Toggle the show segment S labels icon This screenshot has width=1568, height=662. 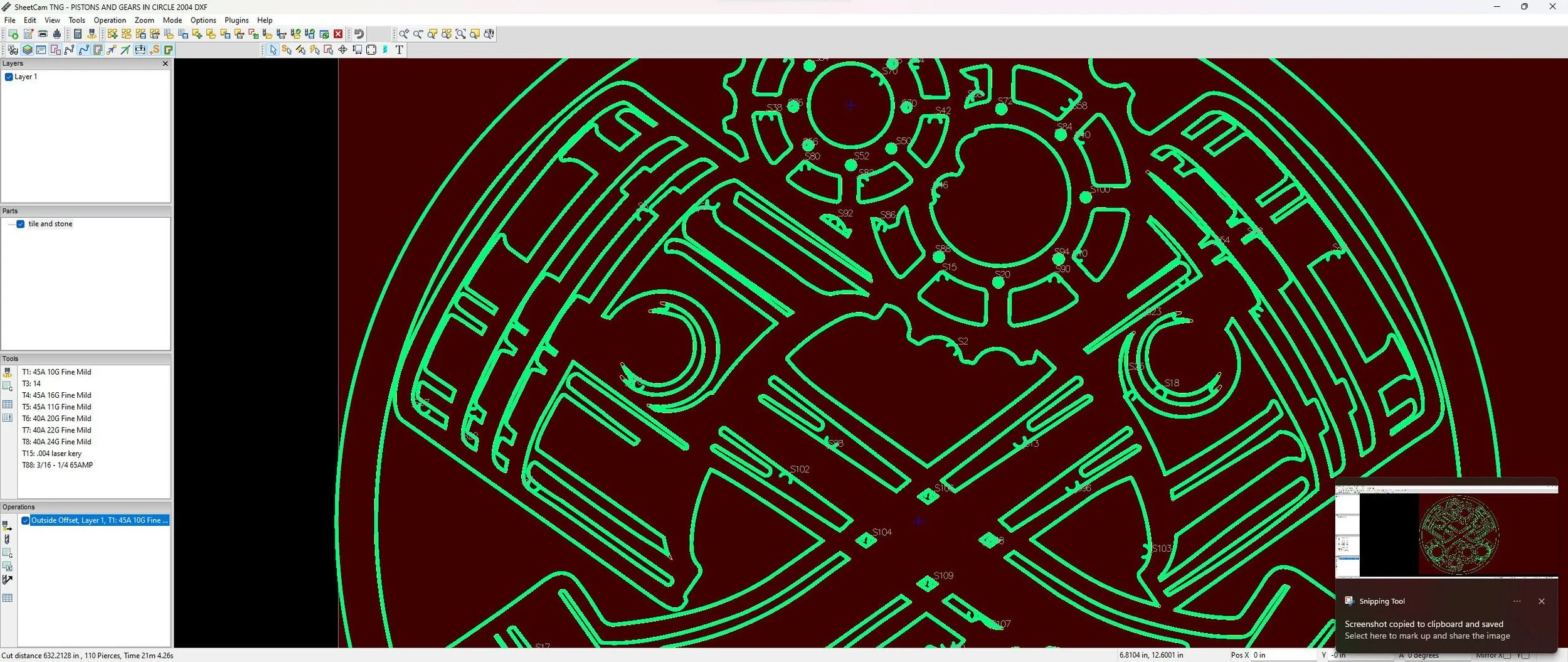click(x=154, y=50)
